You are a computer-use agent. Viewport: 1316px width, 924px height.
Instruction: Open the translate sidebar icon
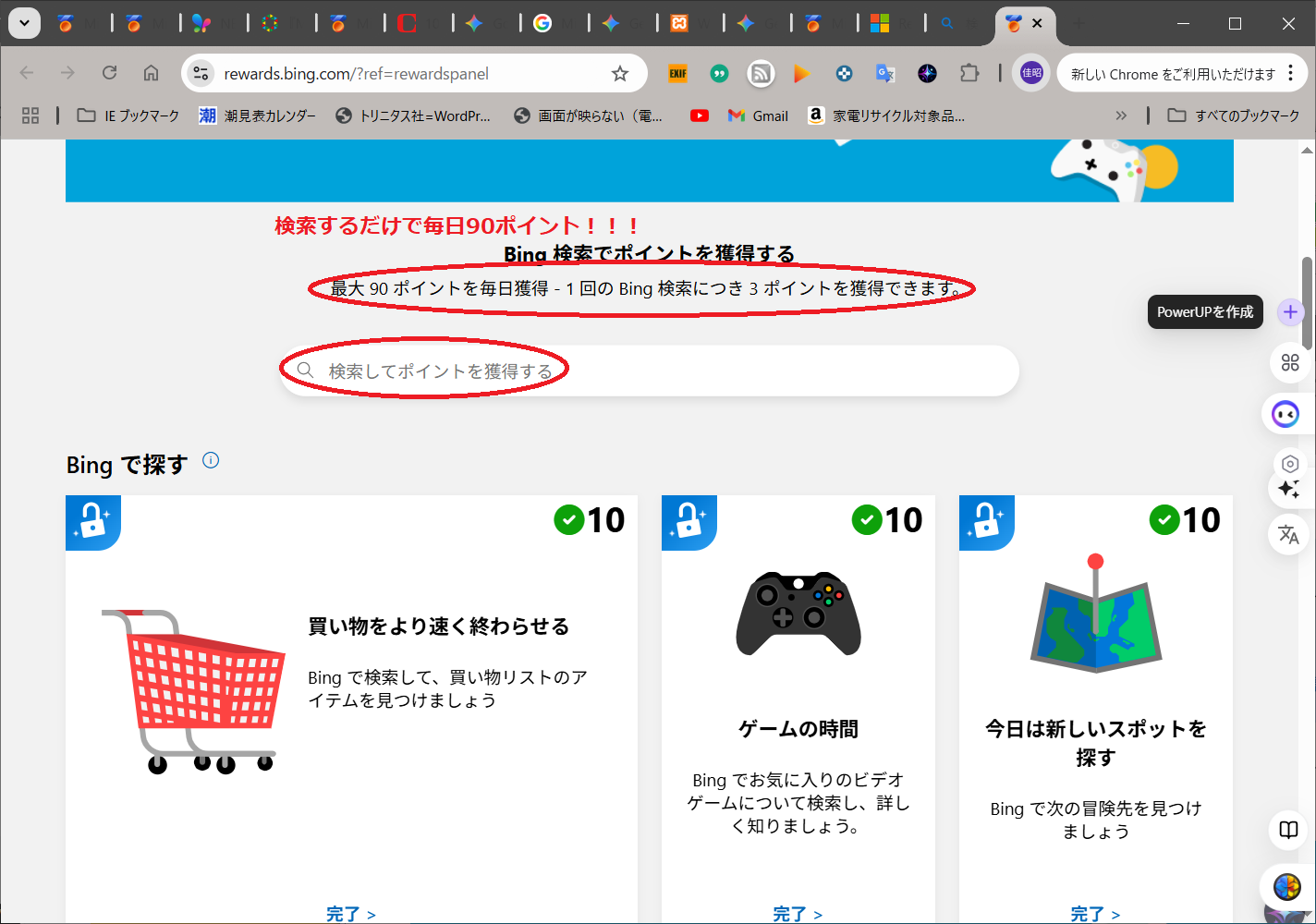point(1288,533)
